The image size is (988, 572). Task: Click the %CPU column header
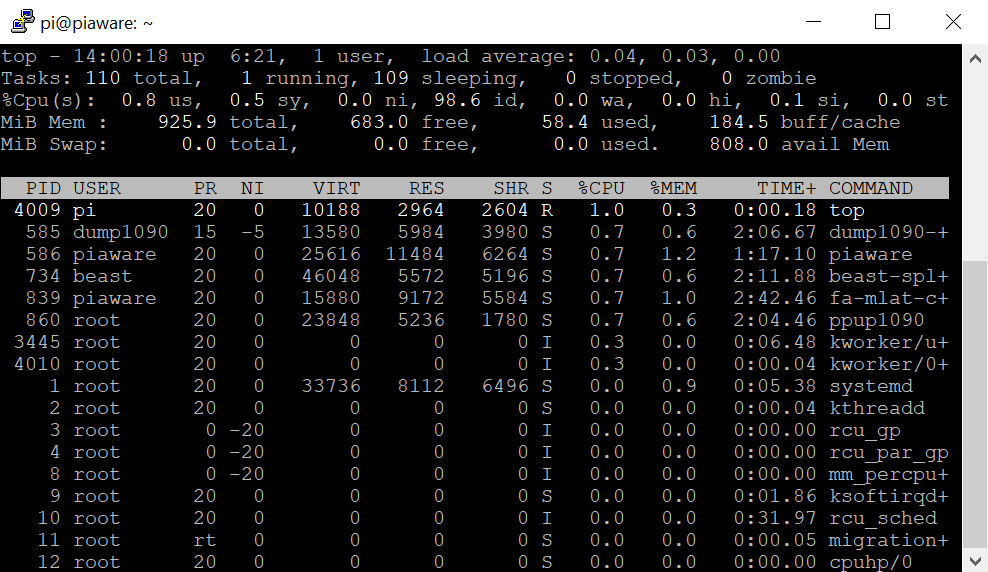click(x=601, y=188)
